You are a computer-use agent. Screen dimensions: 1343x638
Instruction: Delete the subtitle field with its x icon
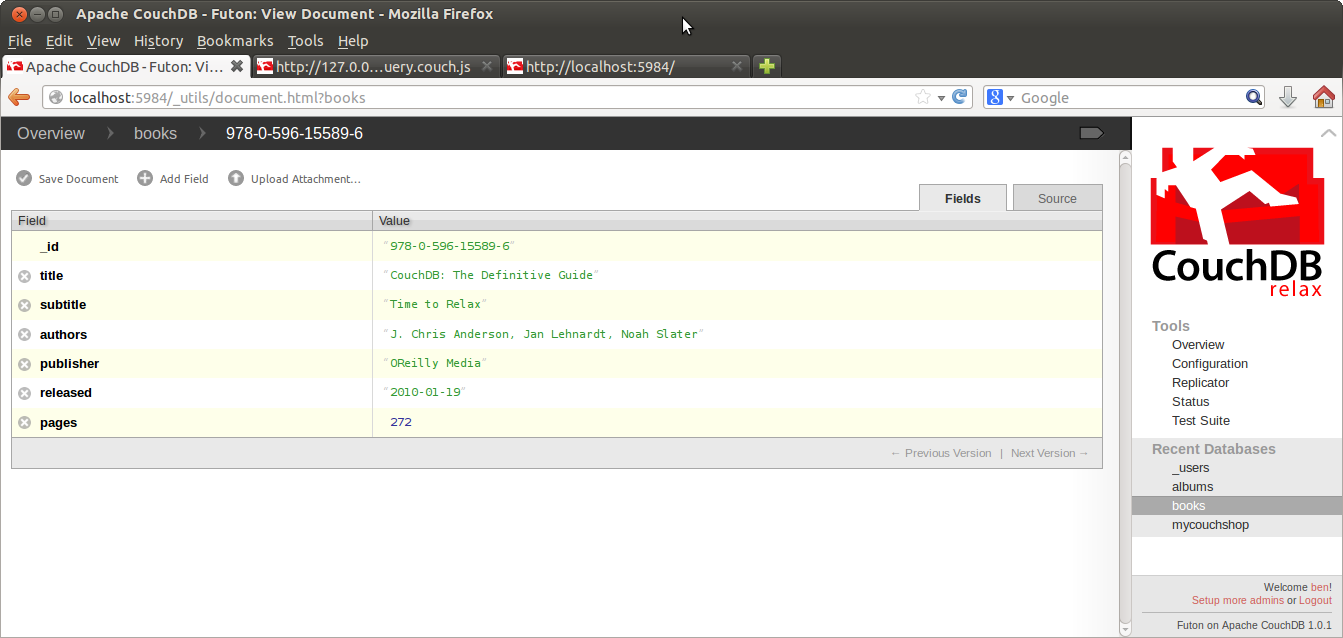[25, 305]
